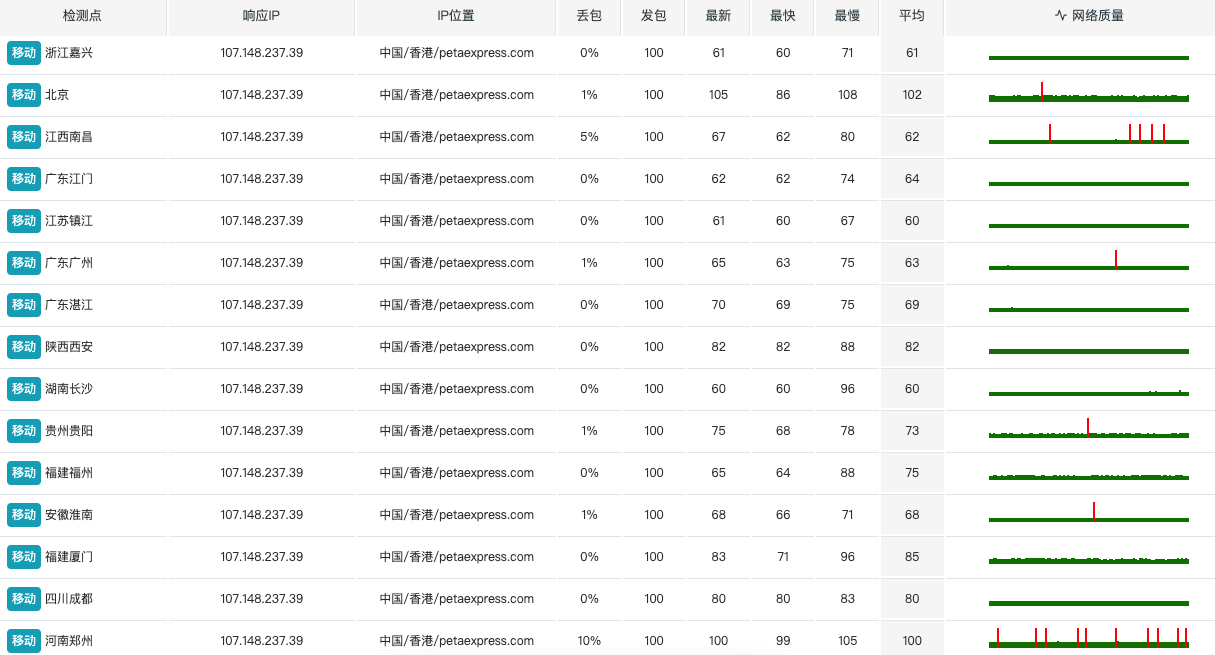Open the network quality chart for 广东广州
1215x655 pixels.
(x=1089, y=260)
